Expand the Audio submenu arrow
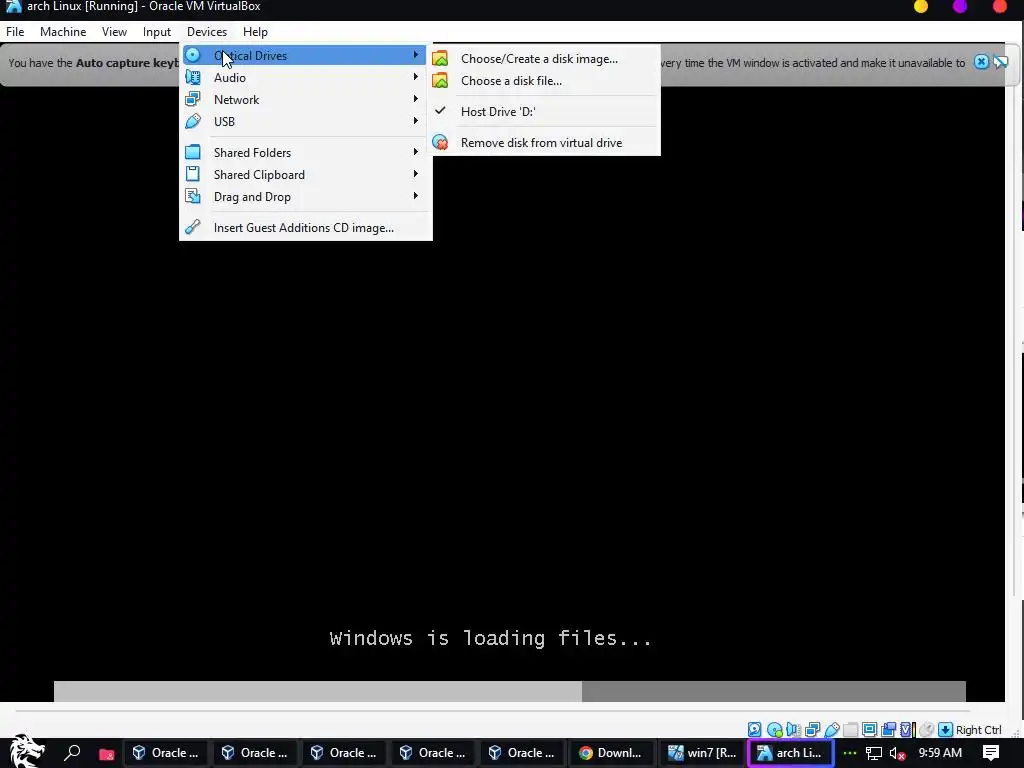The width and height of the screenshot is (1024, 768). pos(415,77)
